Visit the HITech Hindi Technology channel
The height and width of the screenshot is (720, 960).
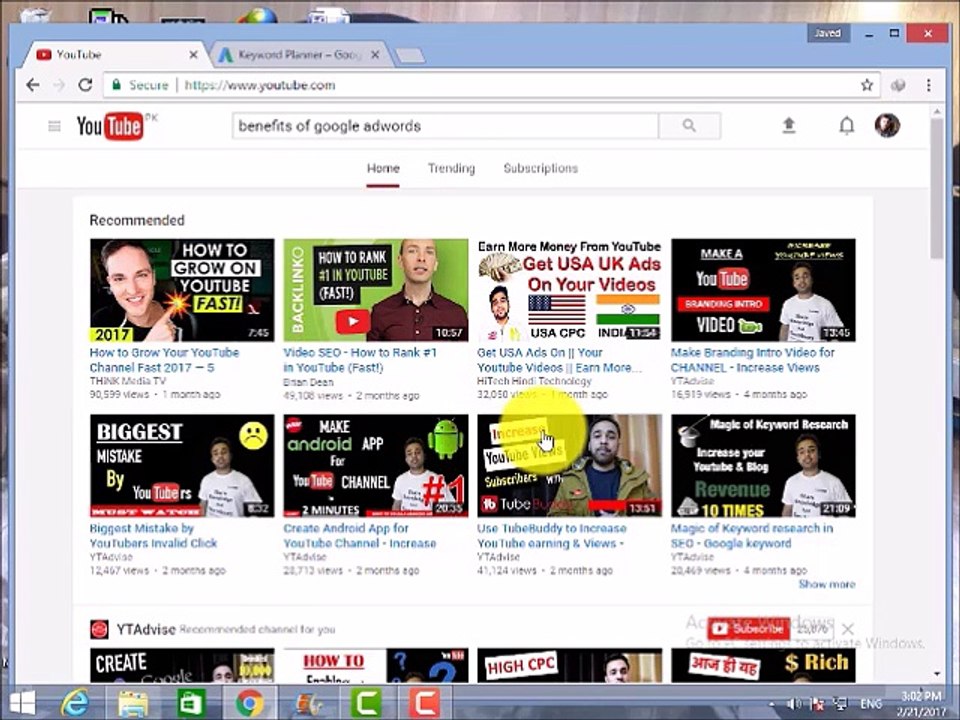534,381
